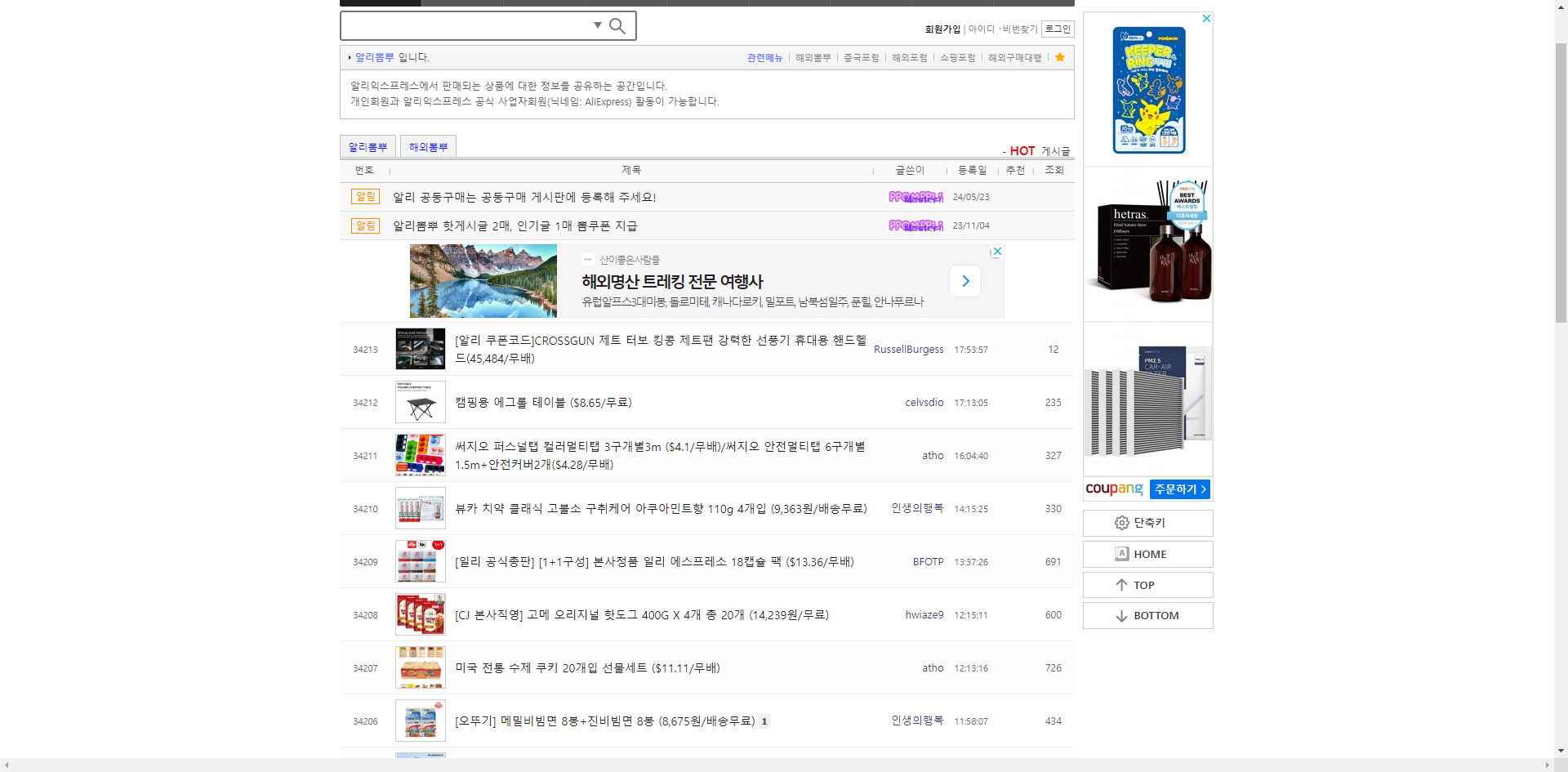Click the banner ad arrow button

[965, 281]
